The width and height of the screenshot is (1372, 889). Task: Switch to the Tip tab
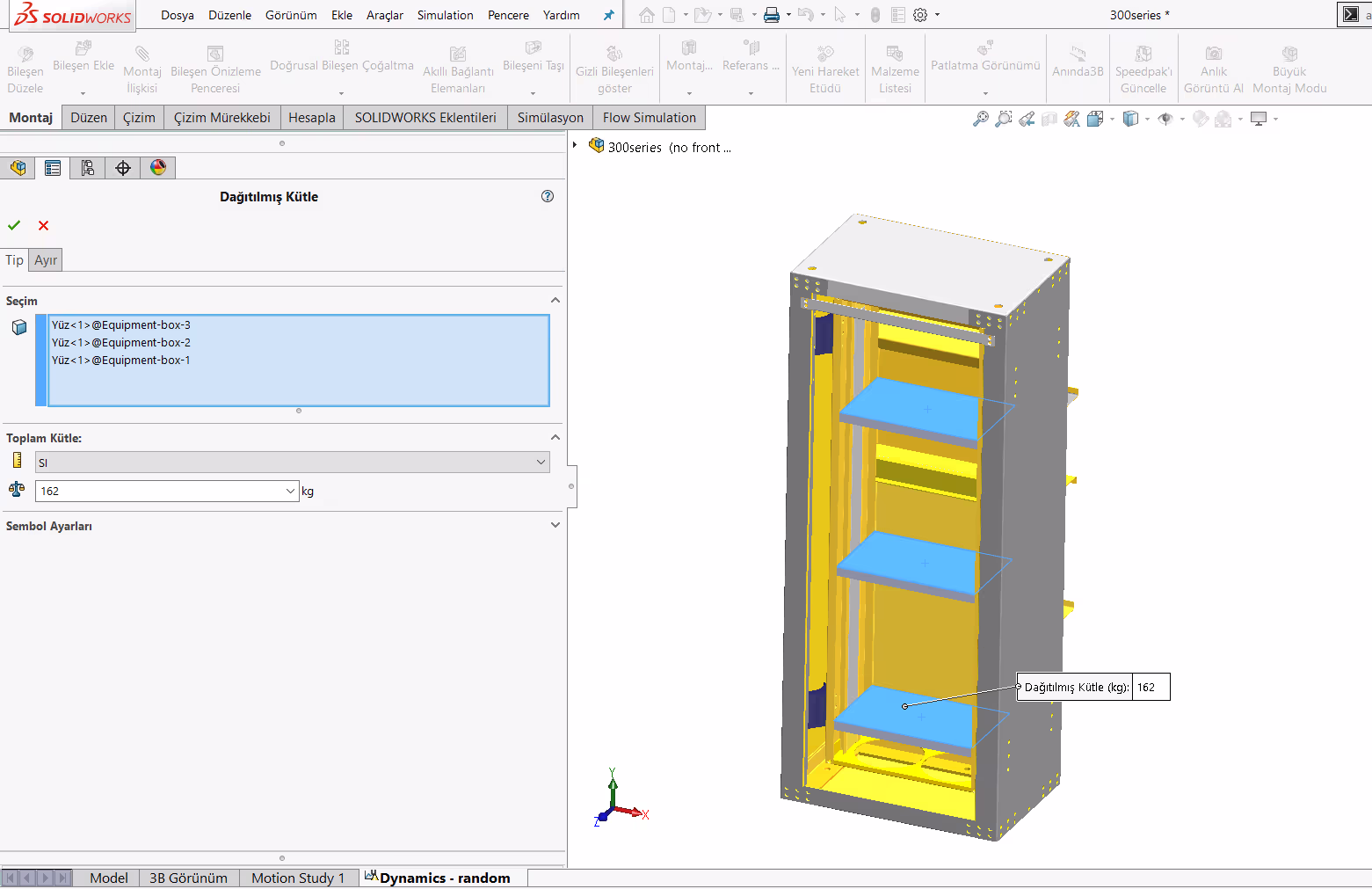[x=14, y=260]
